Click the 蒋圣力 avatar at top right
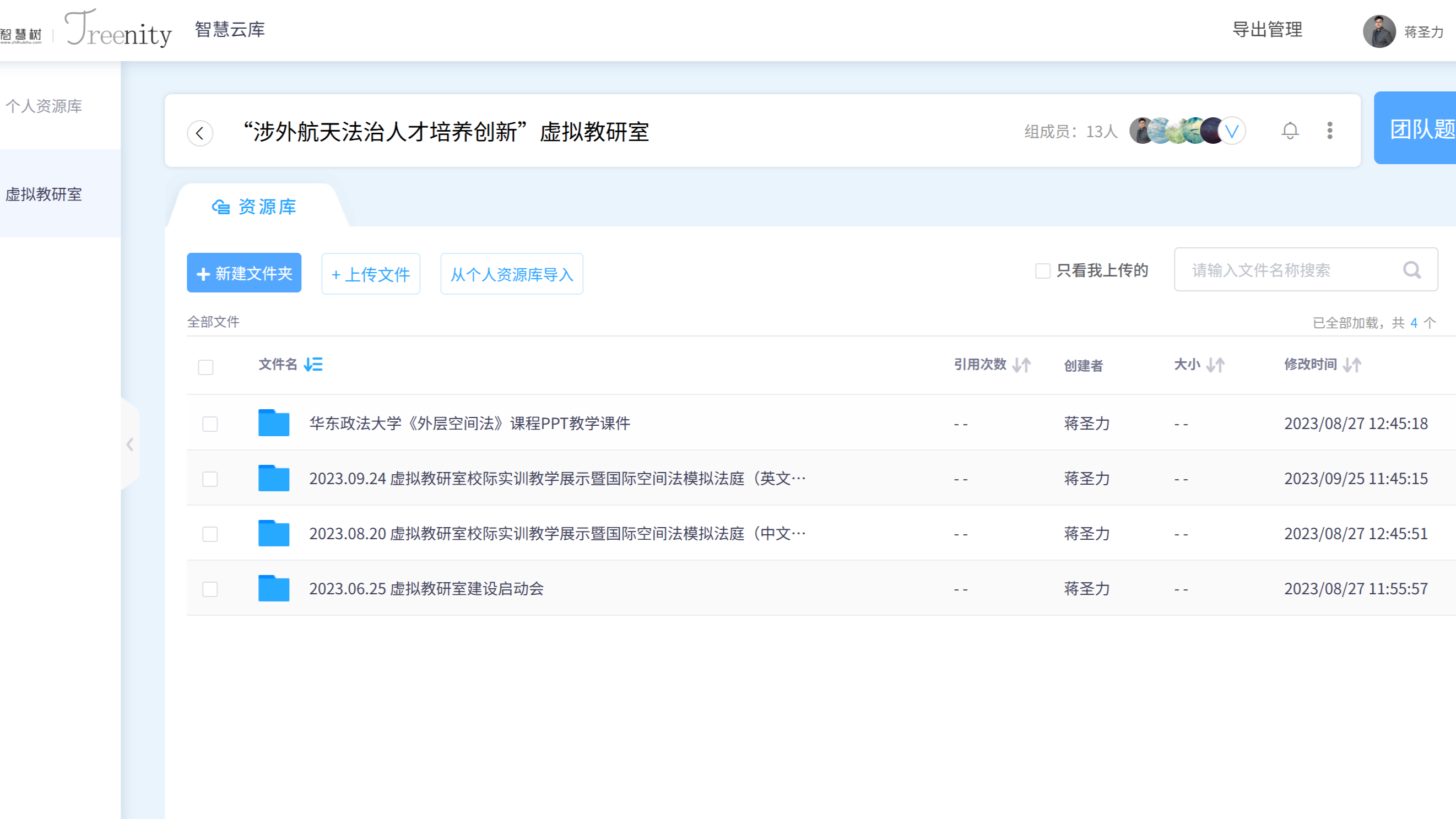The width and height of the screenshot is (1456, 819). click(1379, 31)
